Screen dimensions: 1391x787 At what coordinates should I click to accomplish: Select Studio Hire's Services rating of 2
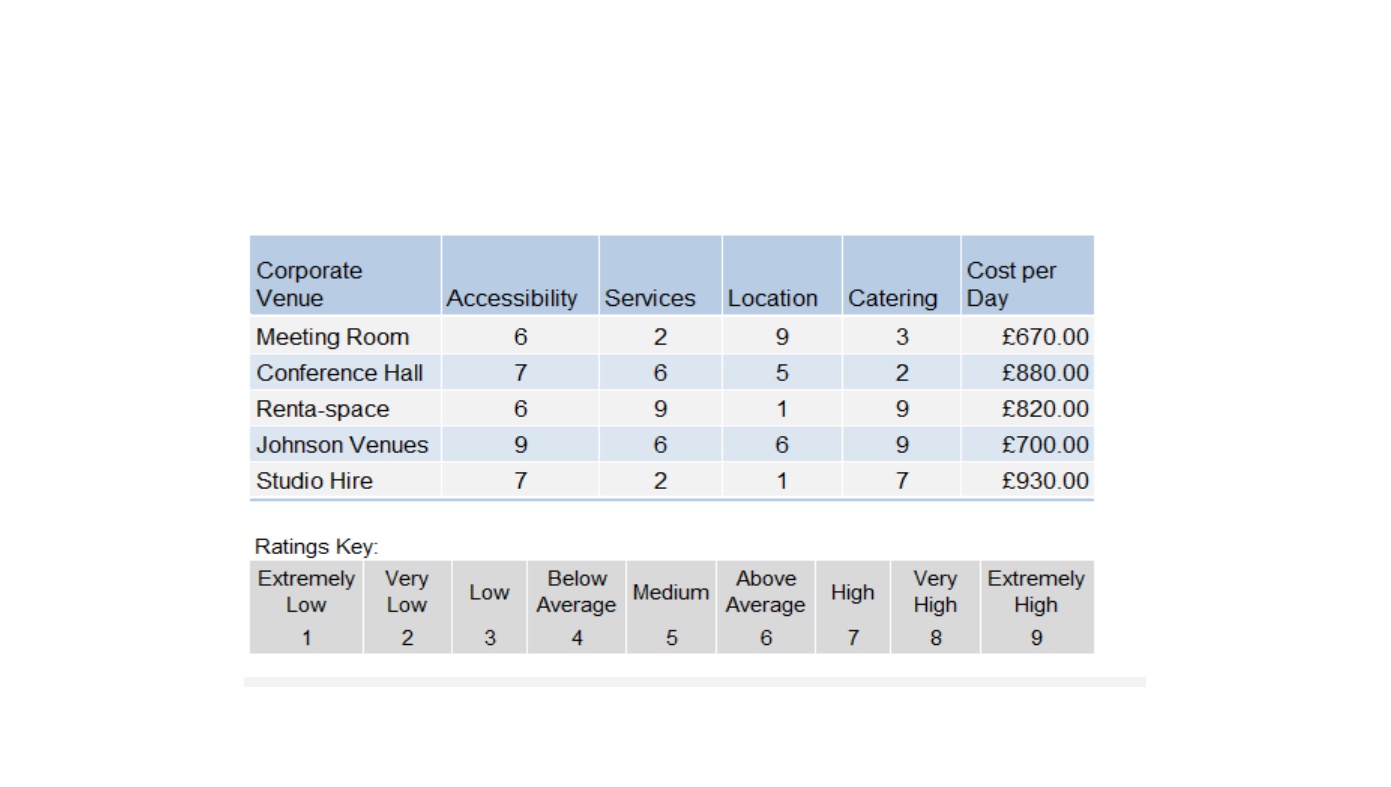tap(660, 482)
